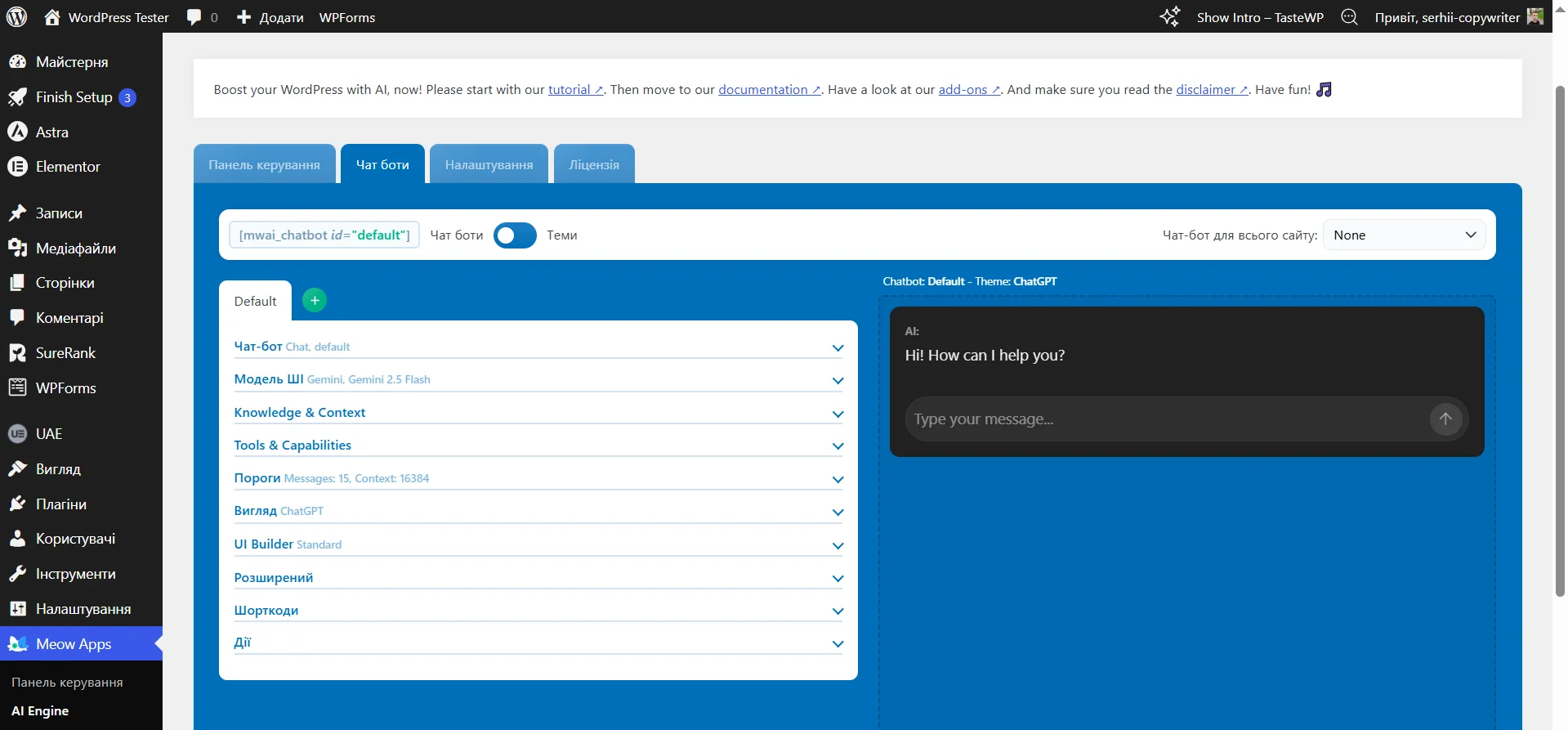Image resolution: width=1568 pixels, height=730 pixels.
Task: Expand the Модель ШІ section
Action: click(538, 380)
